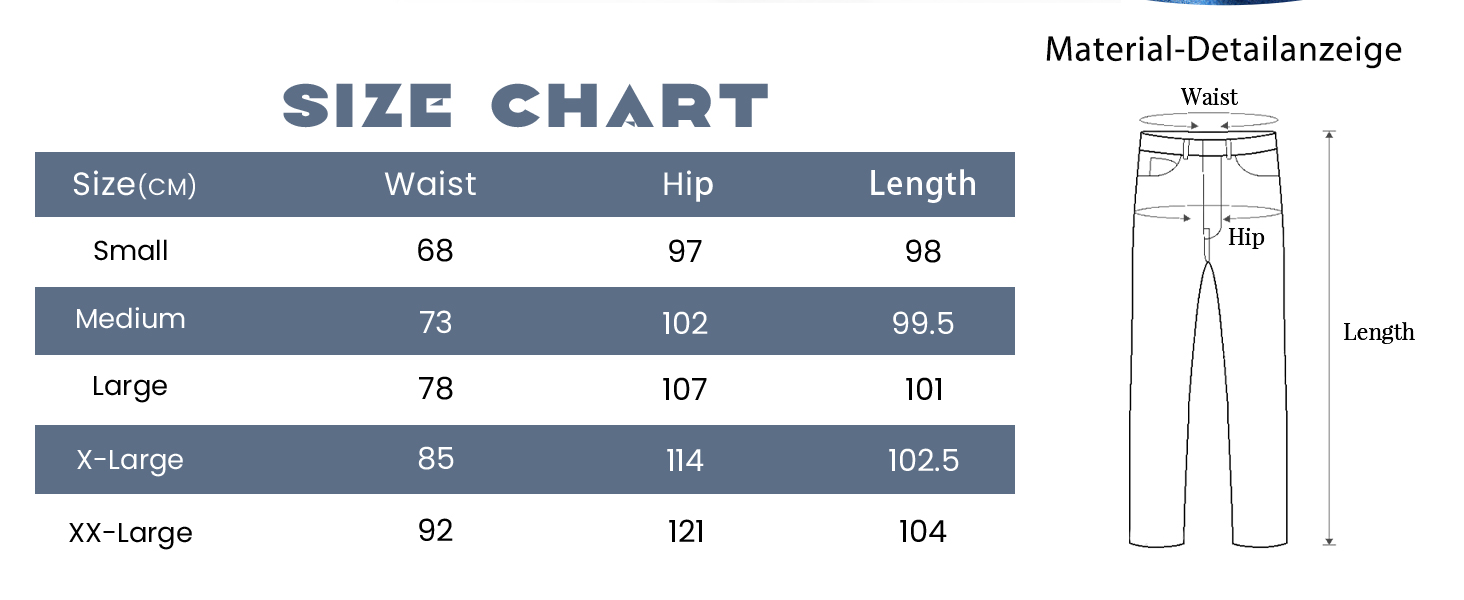Click the Large size row label
This screenshot has width=1464, height=600.
[130, 387]
